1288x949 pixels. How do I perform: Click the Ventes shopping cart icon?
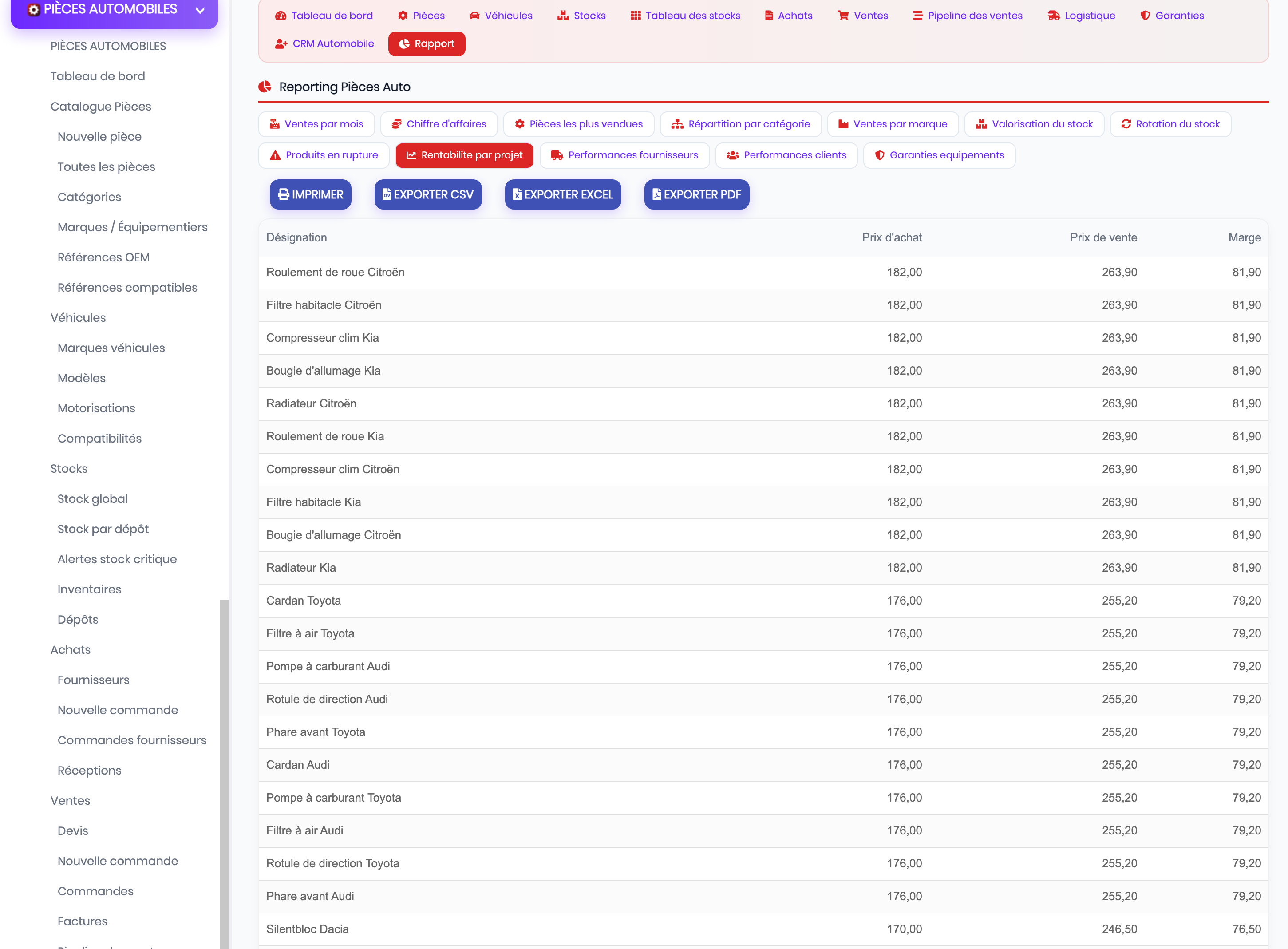pos(842,16)
